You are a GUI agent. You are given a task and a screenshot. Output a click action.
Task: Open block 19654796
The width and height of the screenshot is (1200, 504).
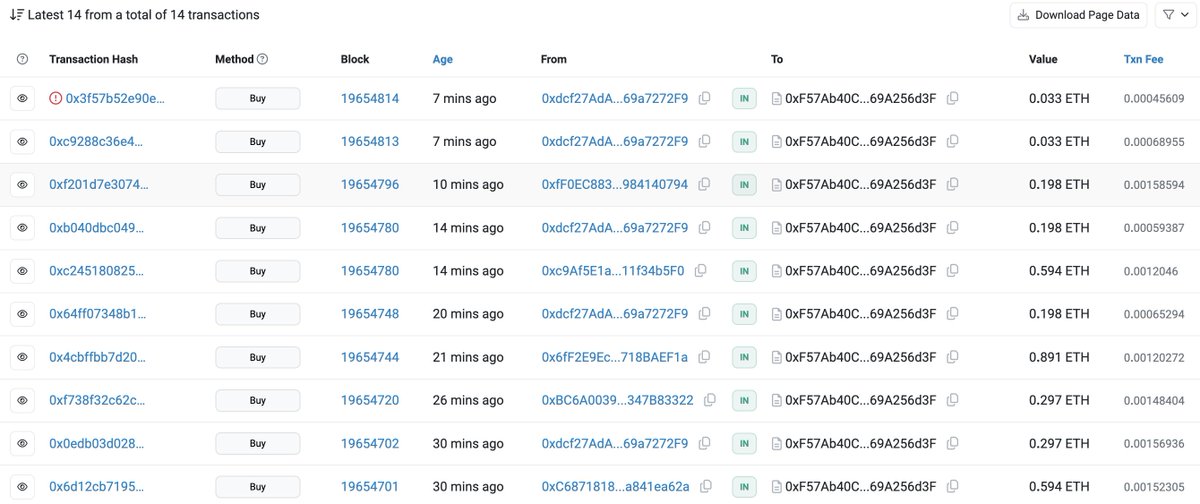click(x=370, y=185)
